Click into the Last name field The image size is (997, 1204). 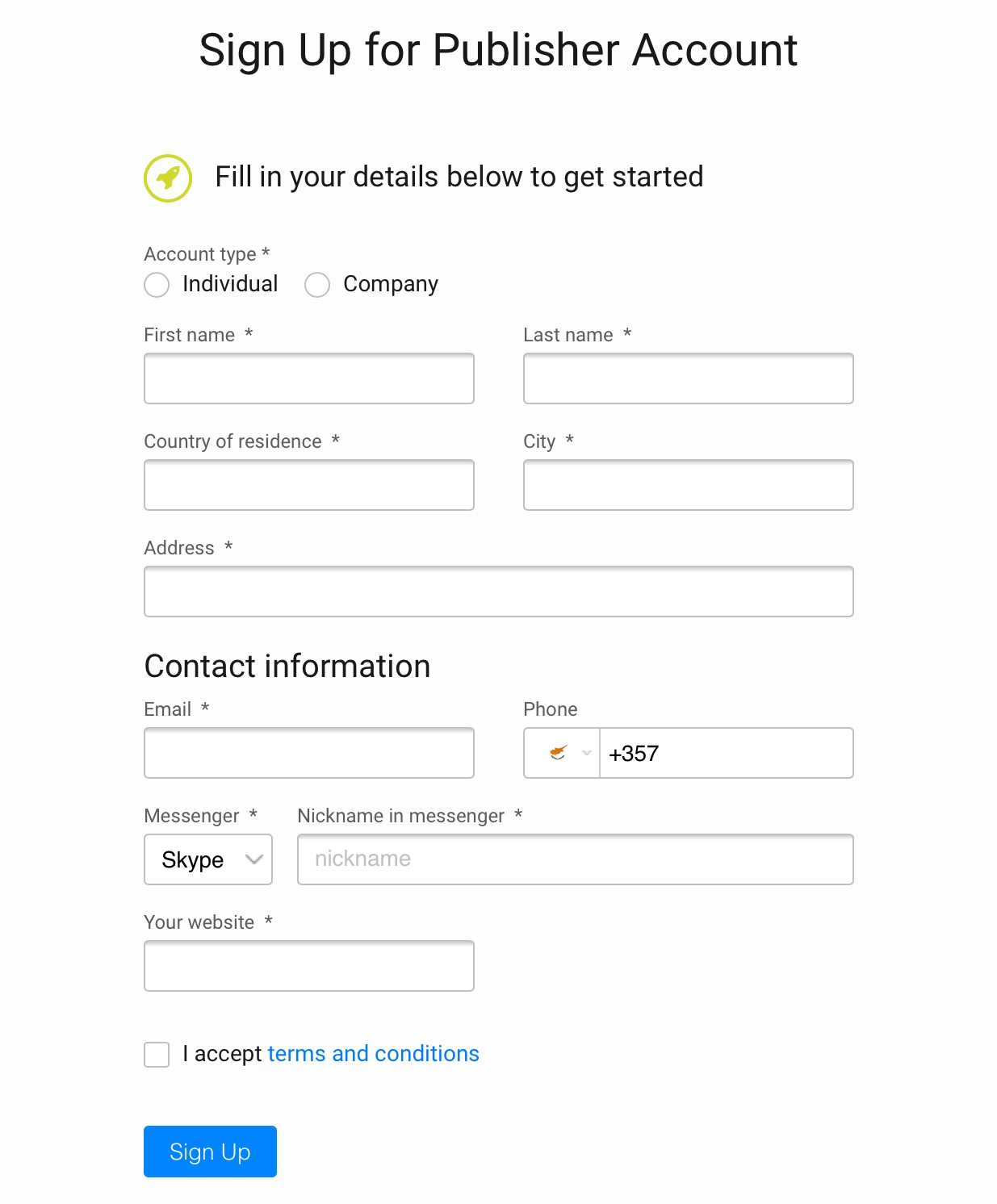click(689, 378)
